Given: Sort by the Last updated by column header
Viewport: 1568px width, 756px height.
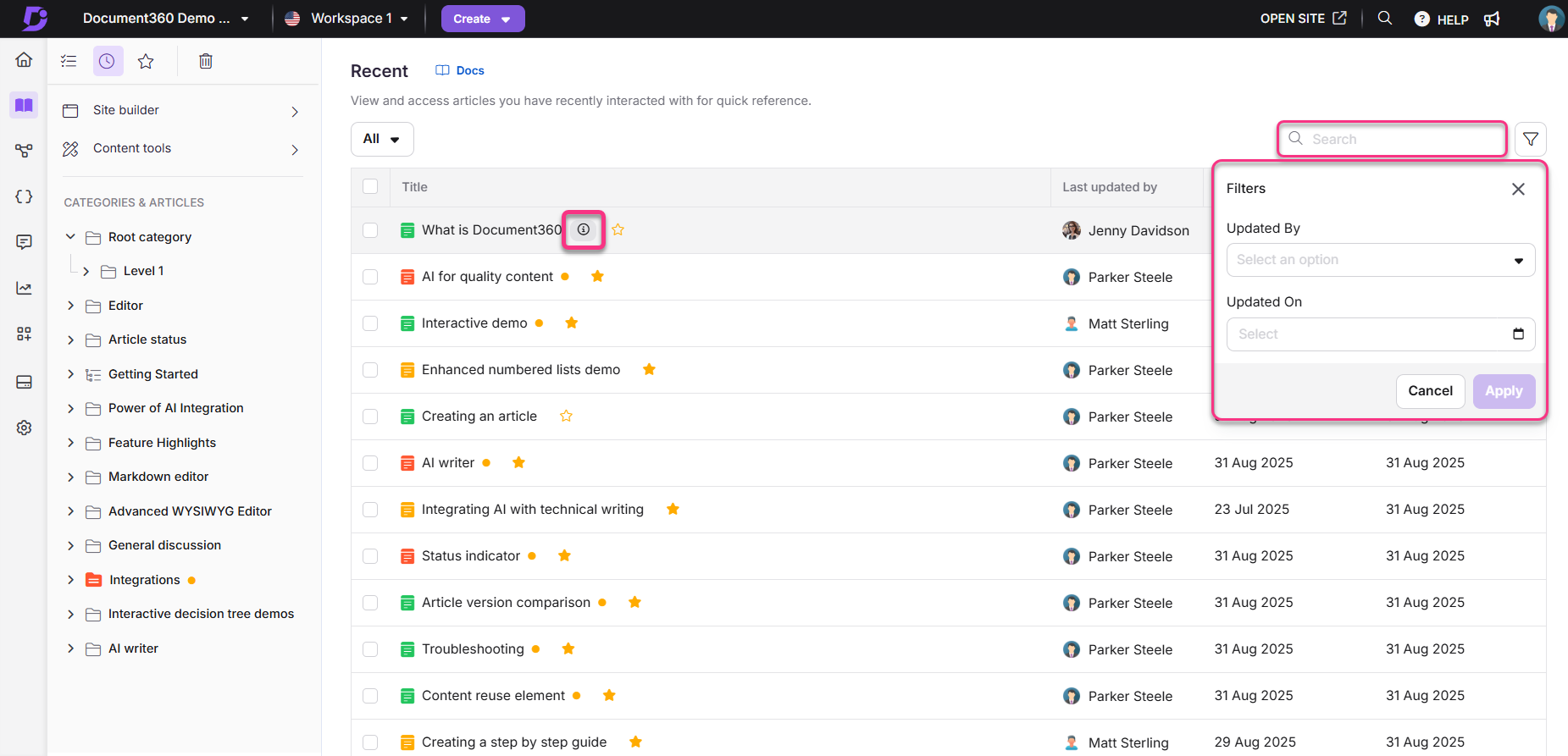Looking at the screenshot, I should [1110, 187].
